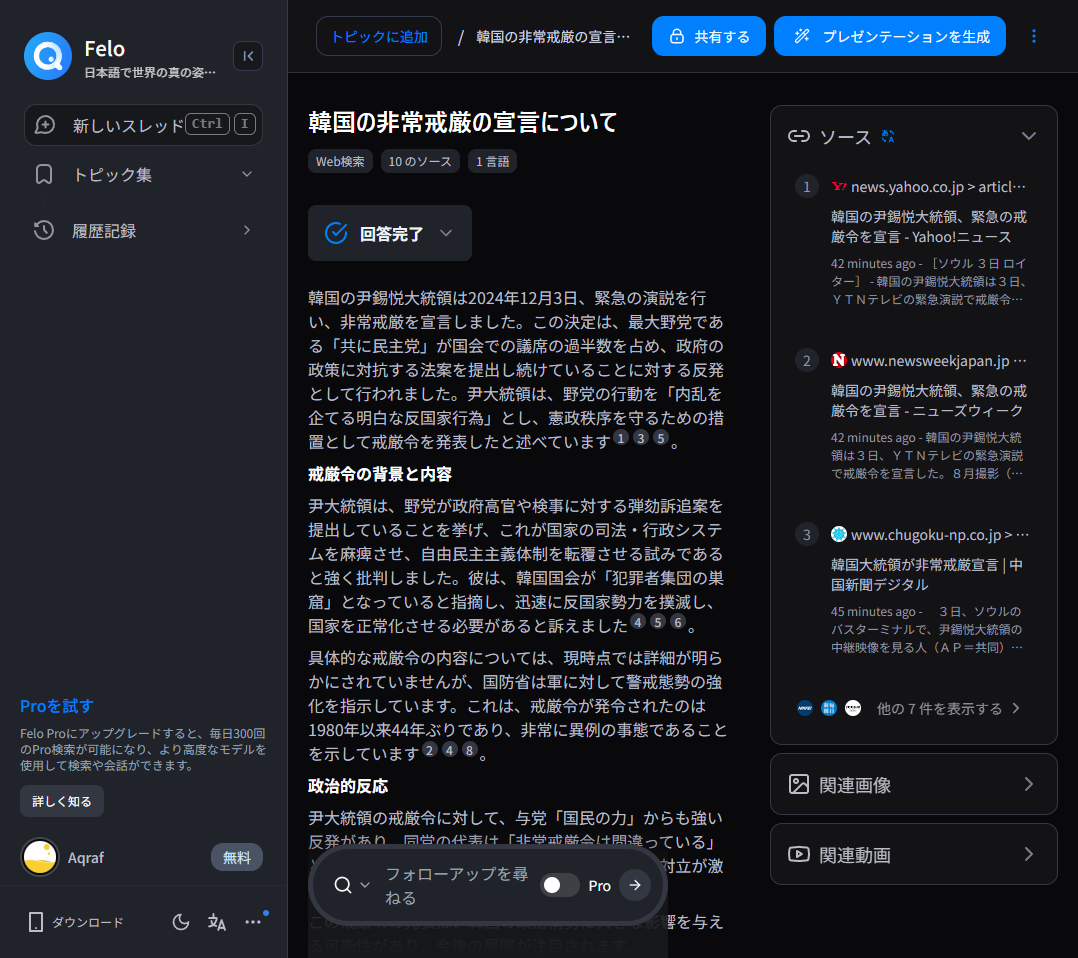Open the 関連画像 panel
Image resolution: width=1078 pixels, height=958 pixels.
pyautogui.click(x=913, y=784)
